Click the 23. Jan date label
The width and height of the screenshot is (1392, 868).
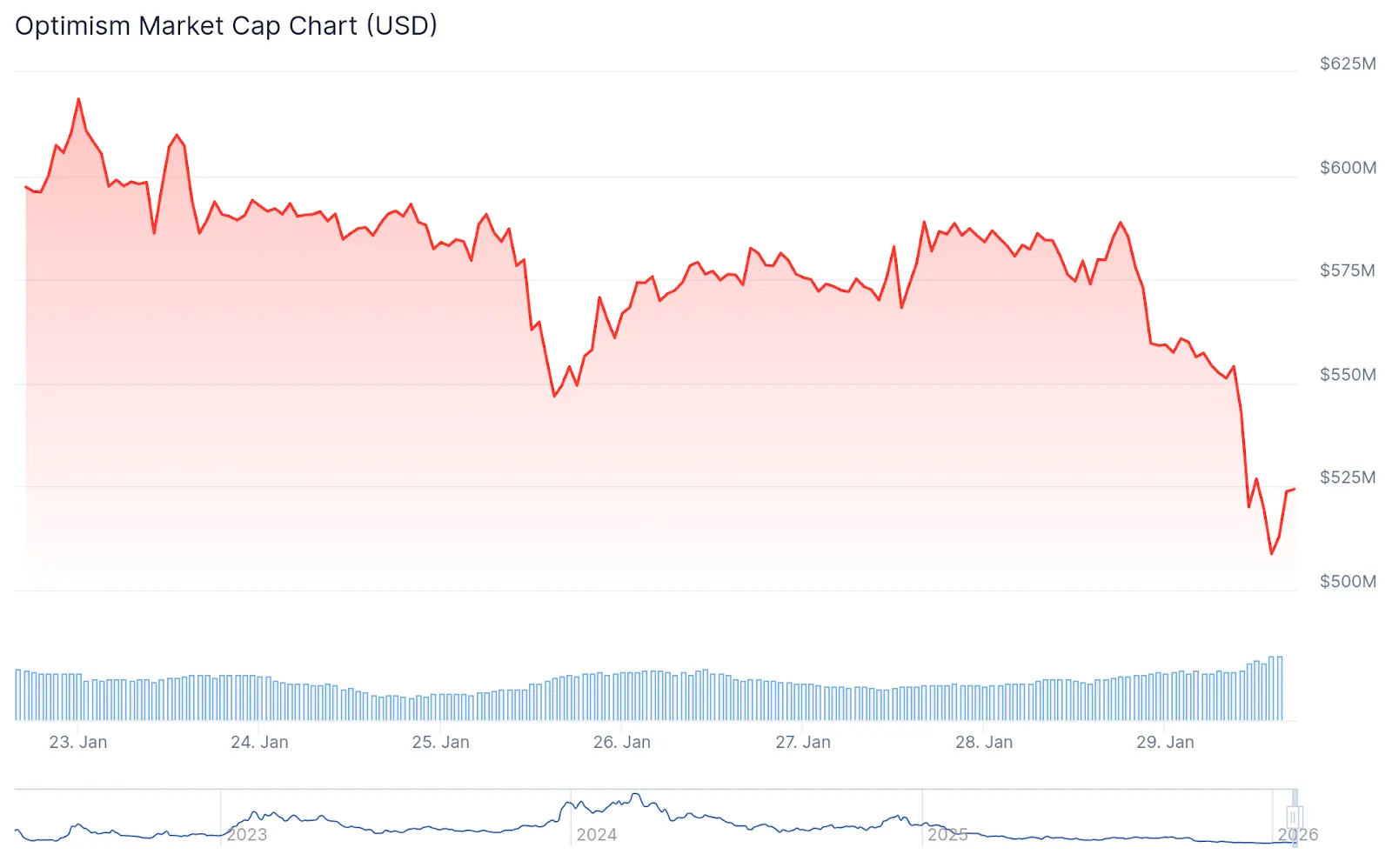tap(78, 742)
